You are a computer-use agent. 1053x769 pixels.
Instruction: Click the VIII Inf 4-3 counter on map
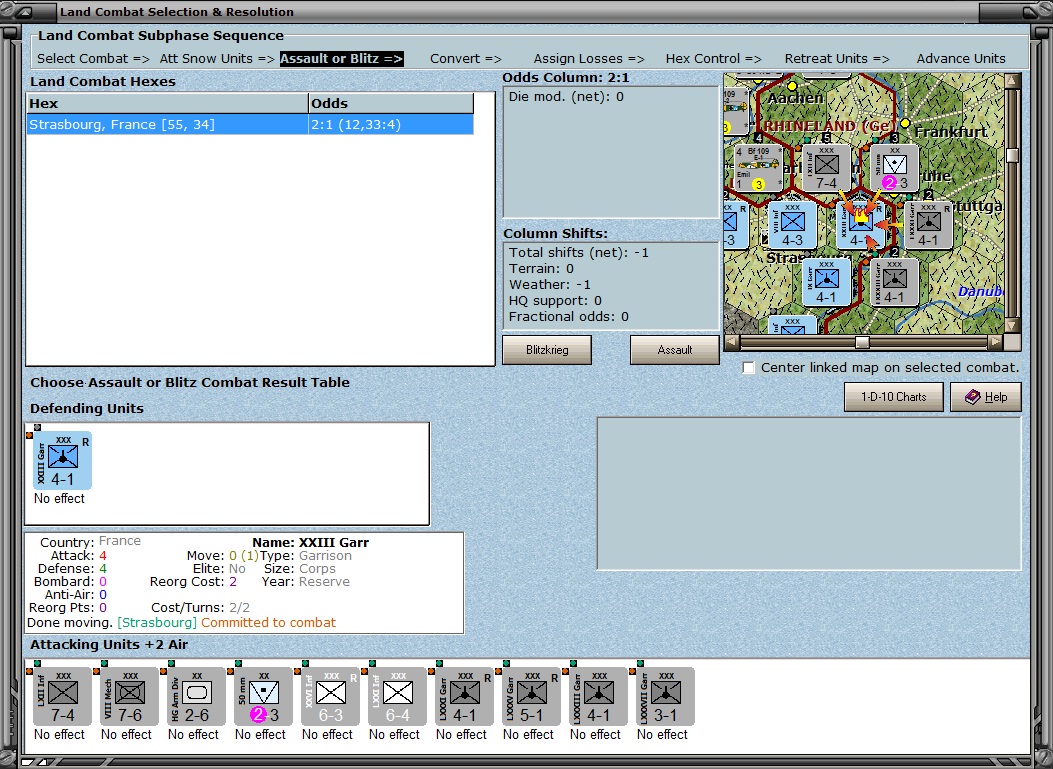click(x=792, y=225)
